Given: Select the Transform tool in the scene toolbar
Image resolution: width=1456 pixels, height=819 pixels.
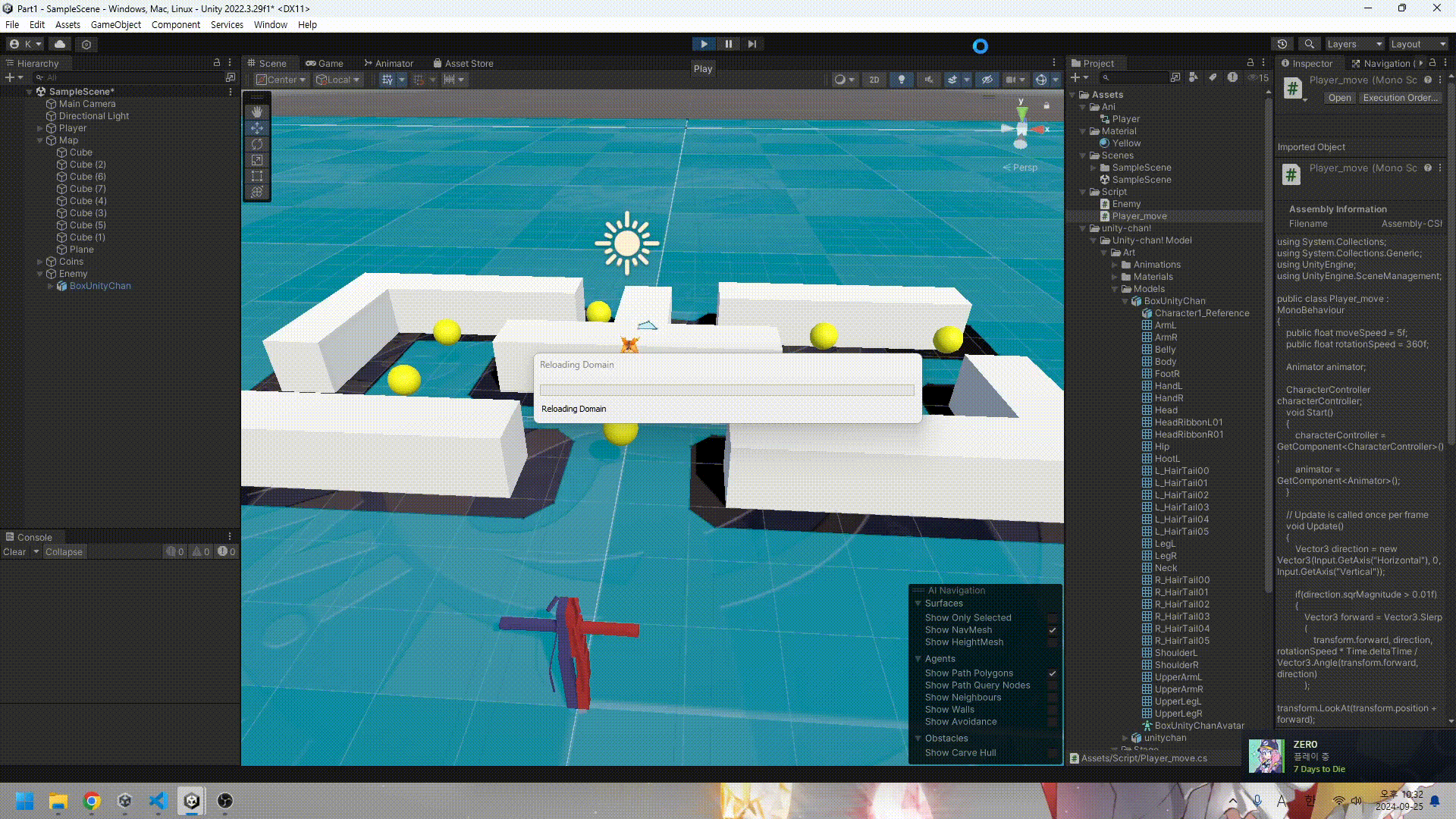Looking at the screenshot, I should point(257,192).
